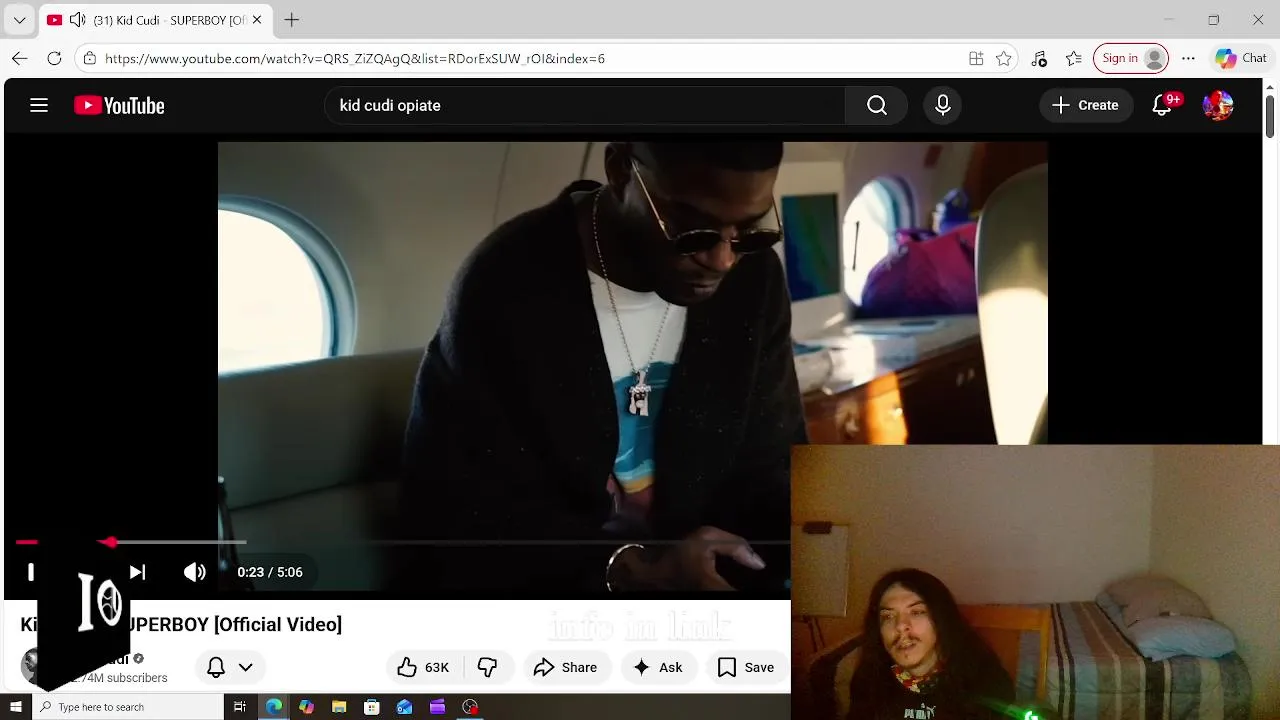Open Edge Settings and more ellipsis

1188,58
